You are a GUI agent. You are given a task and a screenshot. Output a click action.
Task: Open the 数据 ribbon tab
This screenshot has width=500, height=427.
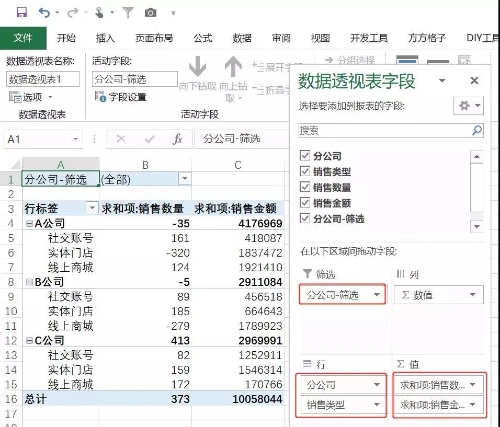coord(242,38)
